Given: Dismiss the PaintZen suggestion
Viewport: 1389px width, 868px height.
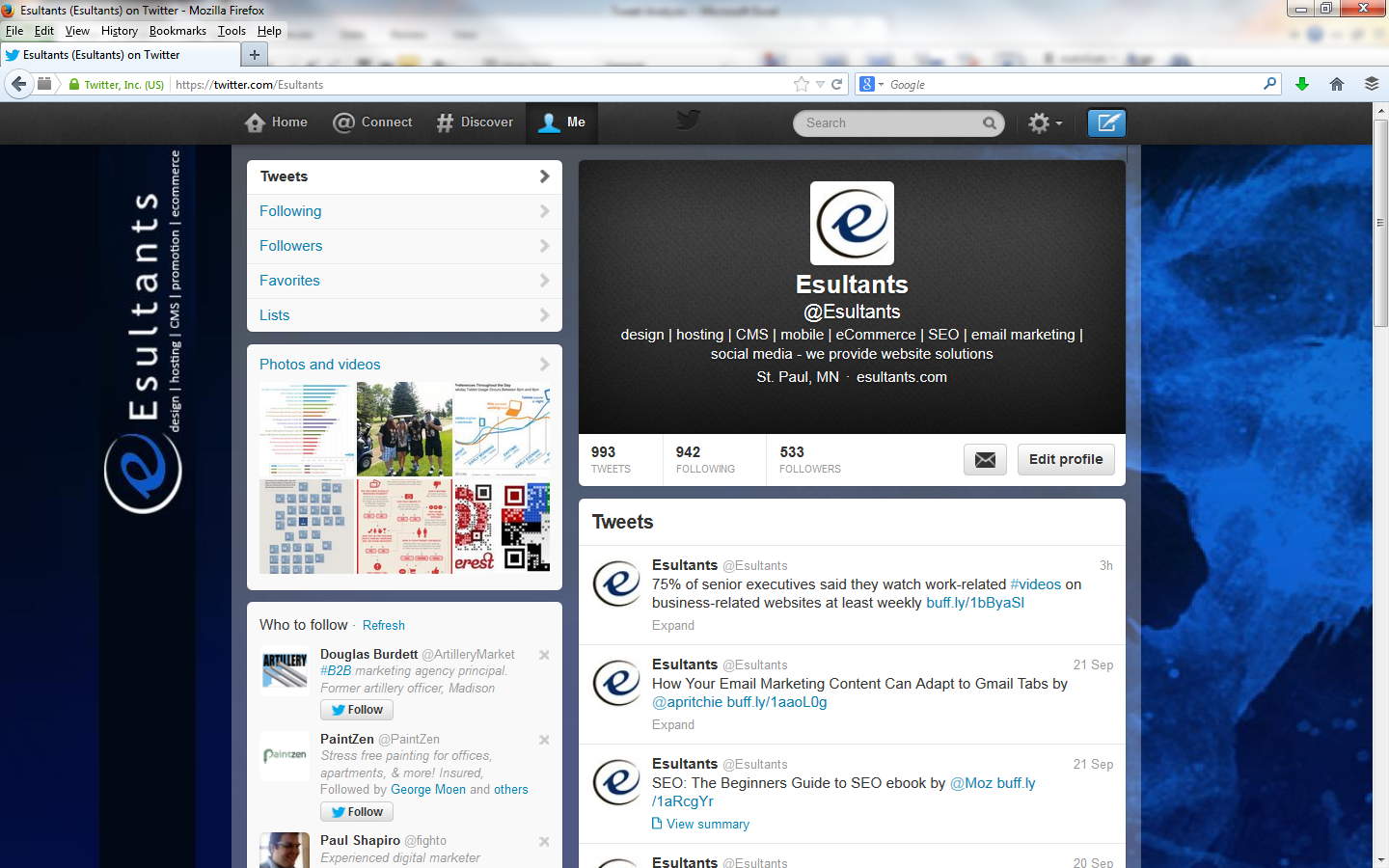Looking at the screenshot, I should point(544,740).
